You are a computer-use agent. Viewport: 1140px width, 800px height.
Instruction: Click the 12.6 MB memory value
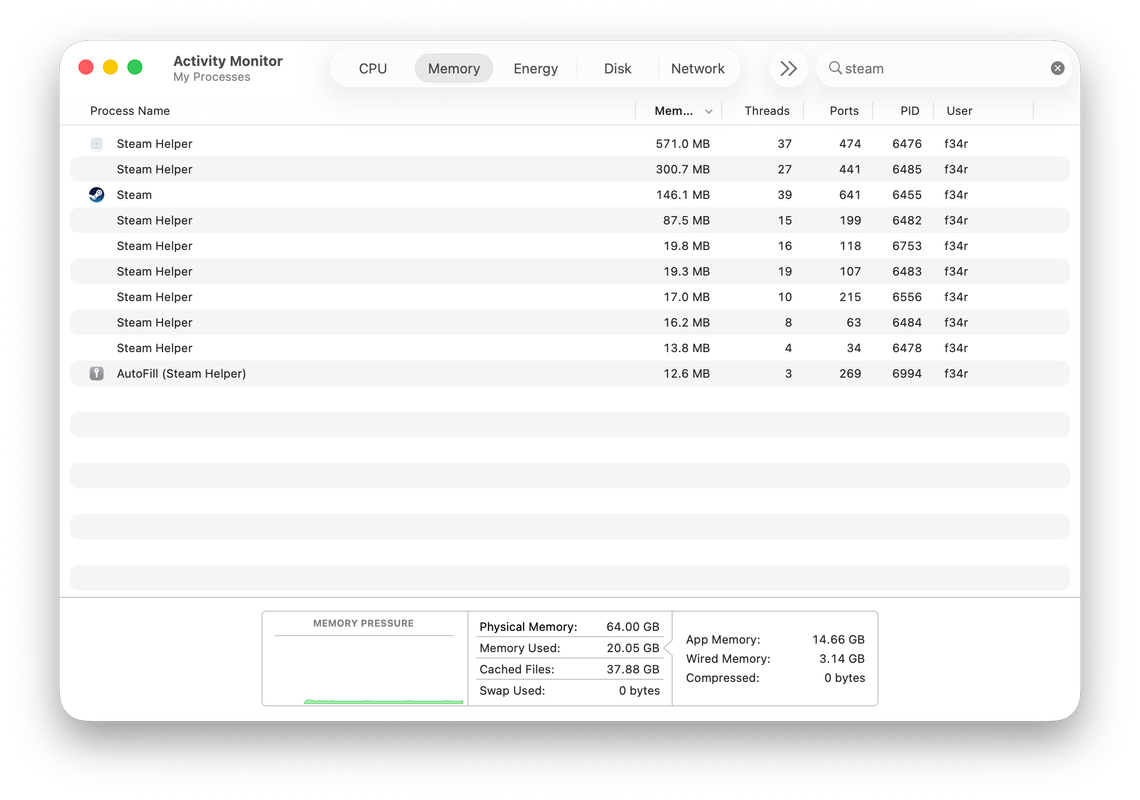(x=686, y=373)
